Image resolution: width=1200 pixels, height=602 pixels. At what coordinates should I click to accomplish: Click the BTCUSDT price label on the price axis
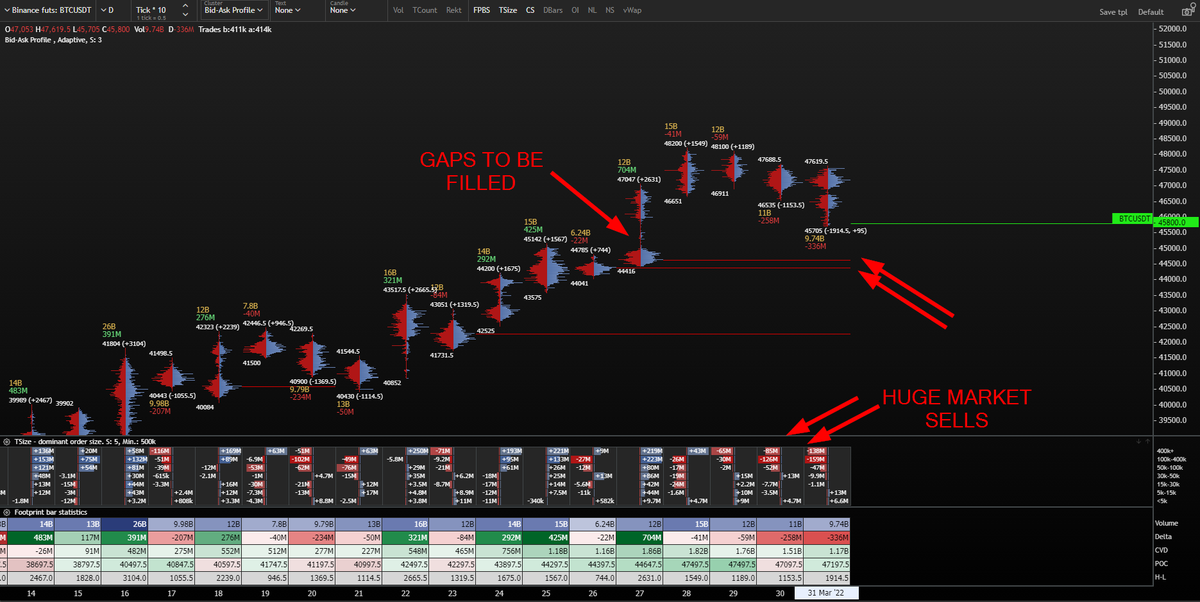(1131, 218)
